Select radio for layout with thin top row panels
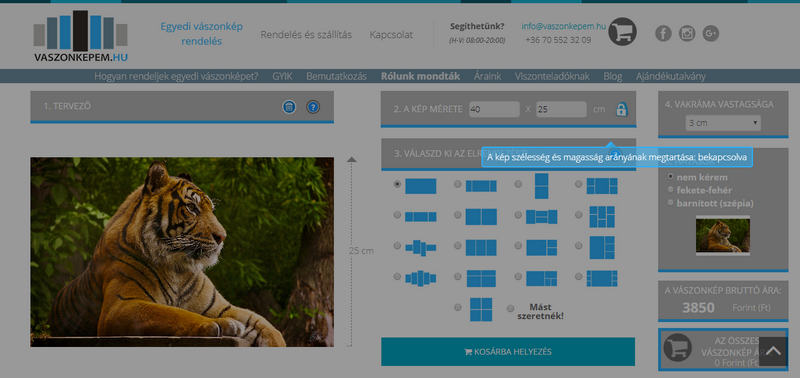 pyautogui.click(x=458, y=276)
